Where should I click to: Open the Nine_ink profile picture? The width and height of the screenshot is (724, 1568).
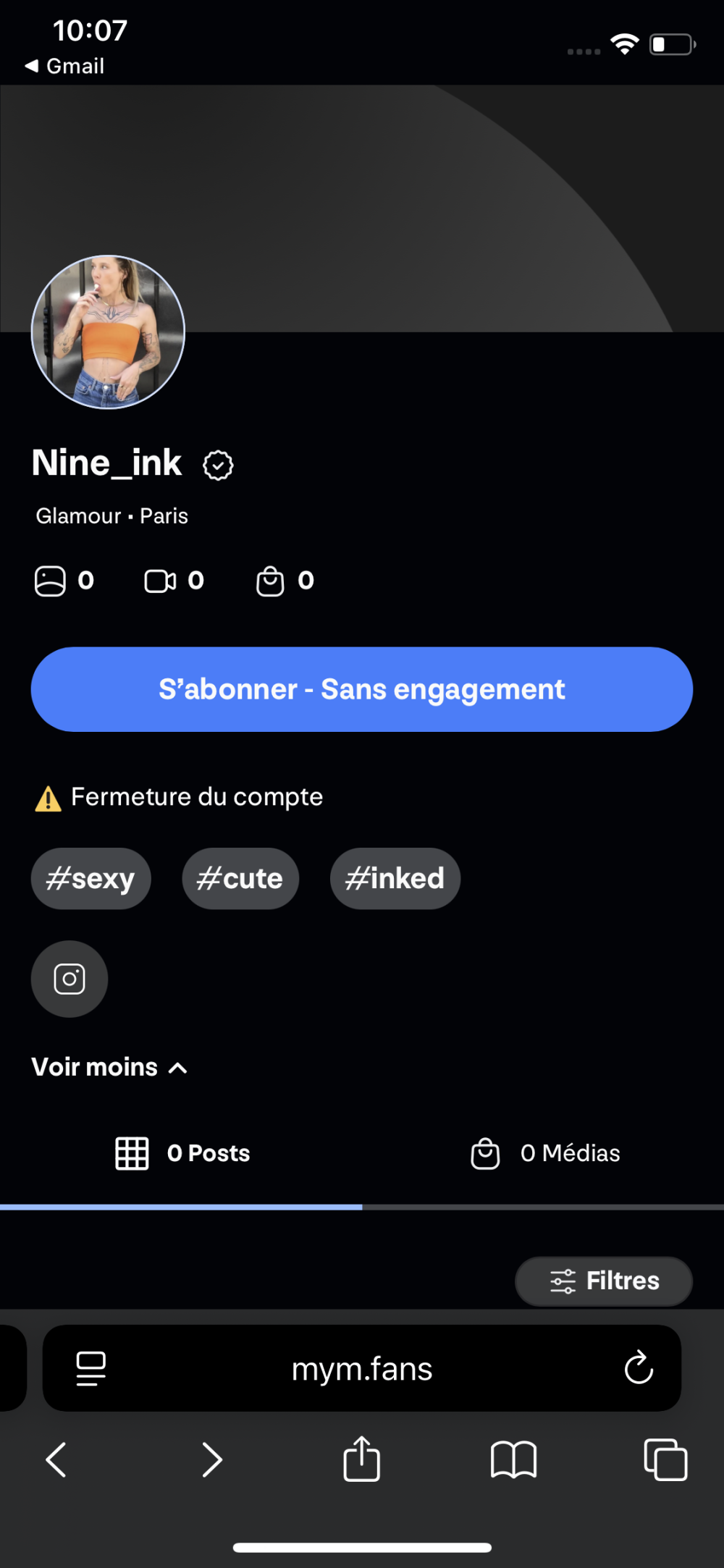[x=108, y=332]
